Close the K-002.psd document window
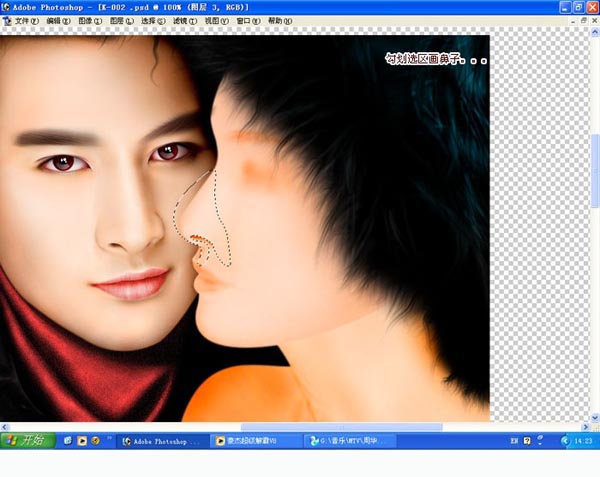The width and height of the screenshot is (600, 477). pyautogui.click(x=595, y=21)
